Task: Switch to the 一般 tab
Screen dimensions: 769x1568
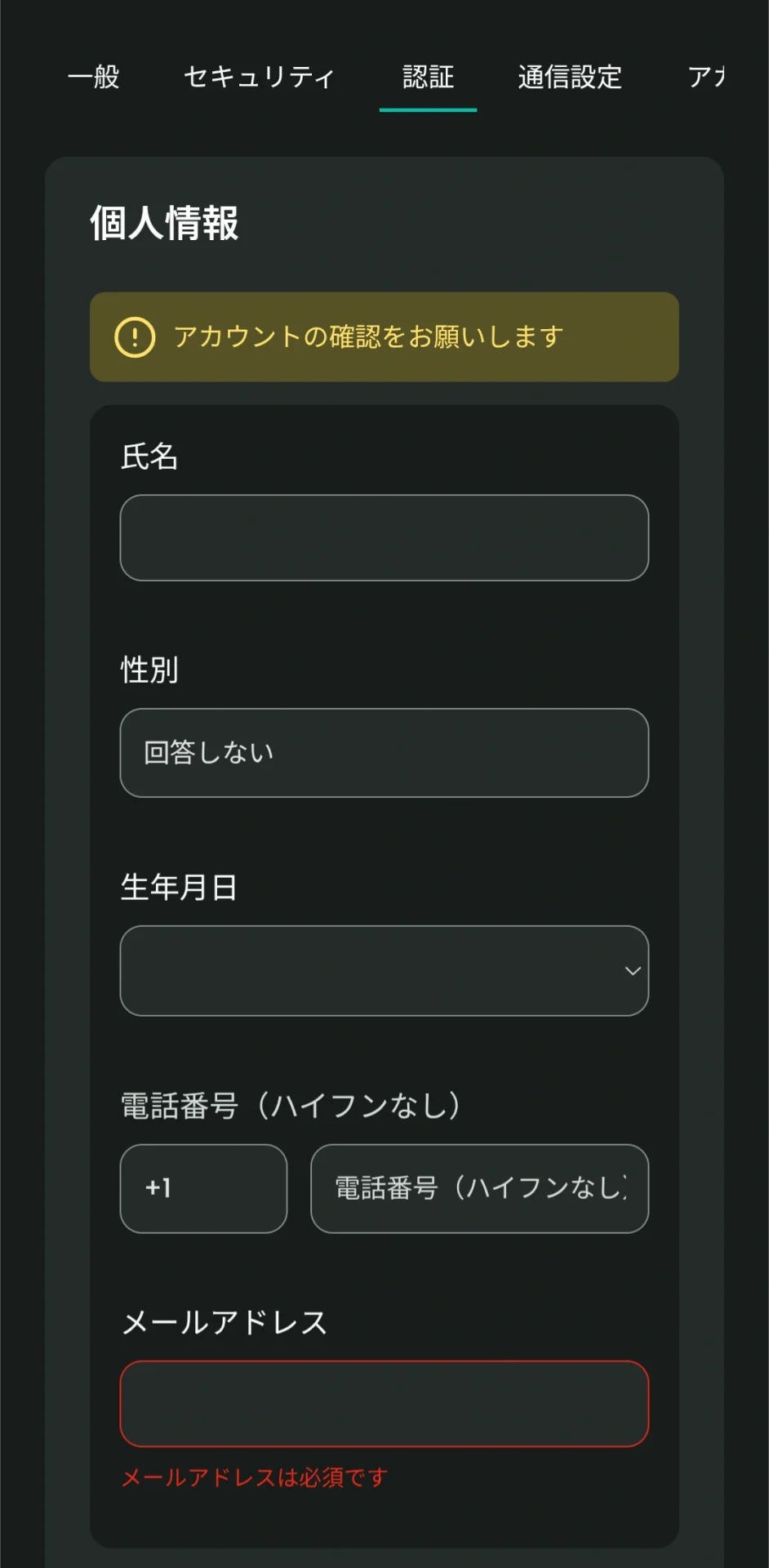Action: 94,78
